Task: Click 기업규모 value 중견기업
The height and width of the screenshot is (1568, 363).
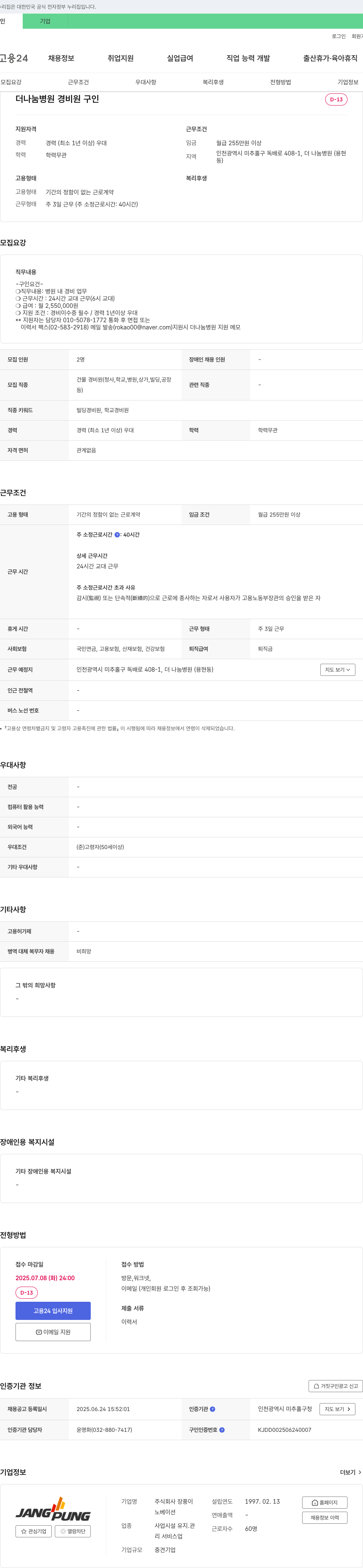Action: click(165, 1550)
